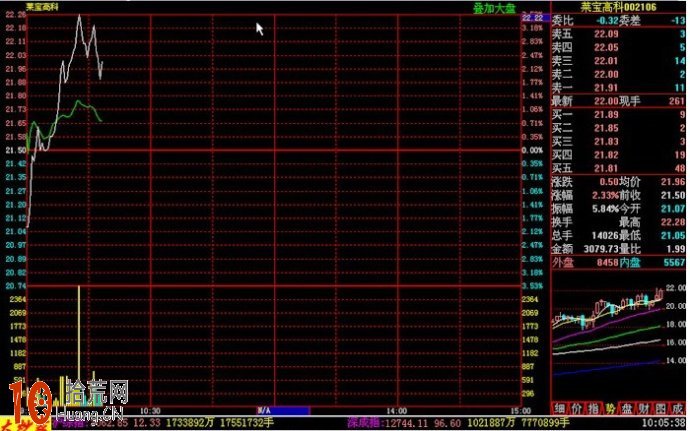This screenshot has width=690, height=431.
Task: Select the 卖五 ask row at 22.09
Action: [618, 34]
